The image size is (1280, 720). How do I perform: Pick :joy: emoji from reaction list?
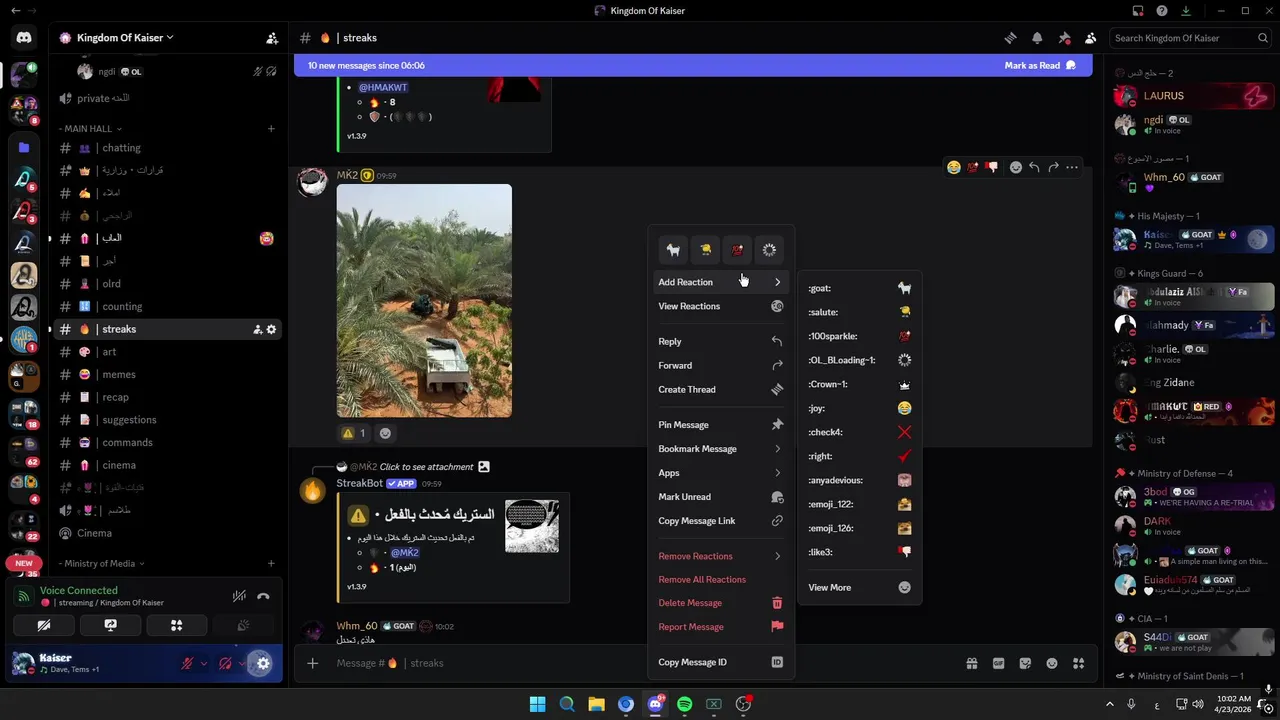coord(860,408)
